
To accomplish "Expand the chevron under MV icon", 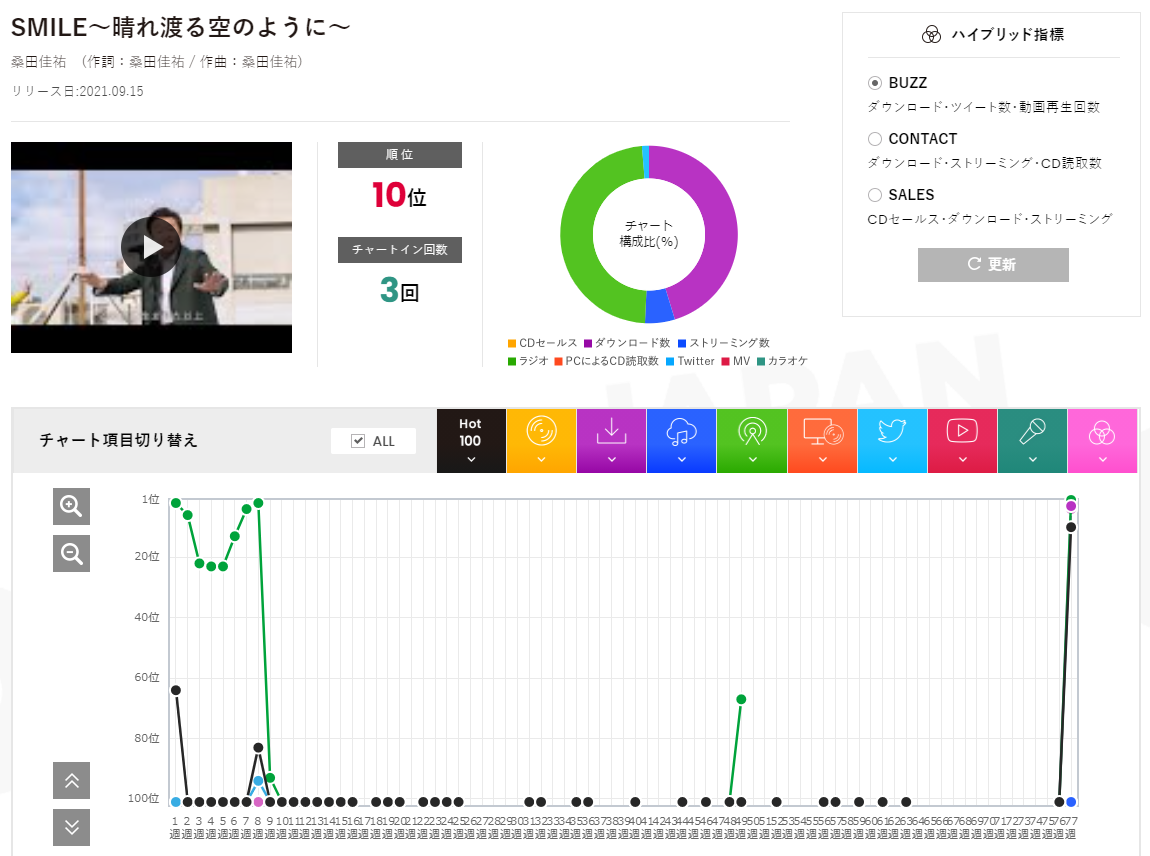I will [962, 460].
